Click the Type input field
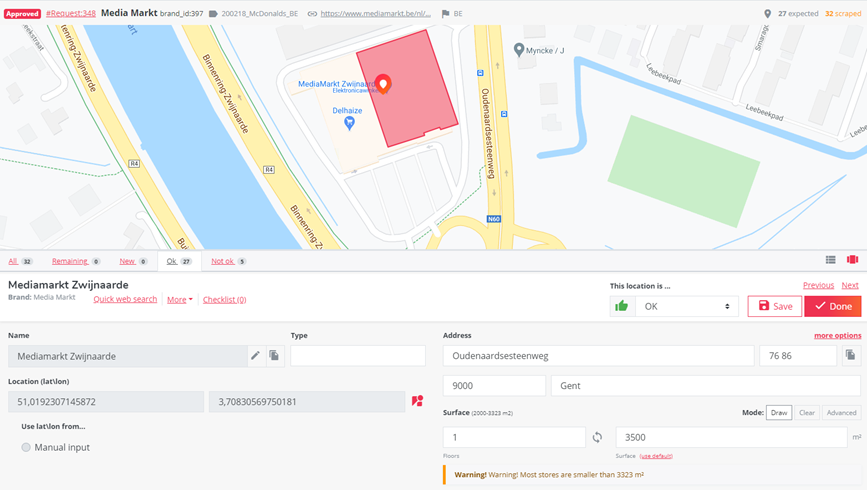The width and height of the screenshot is (867, 490). coord(358,356)
